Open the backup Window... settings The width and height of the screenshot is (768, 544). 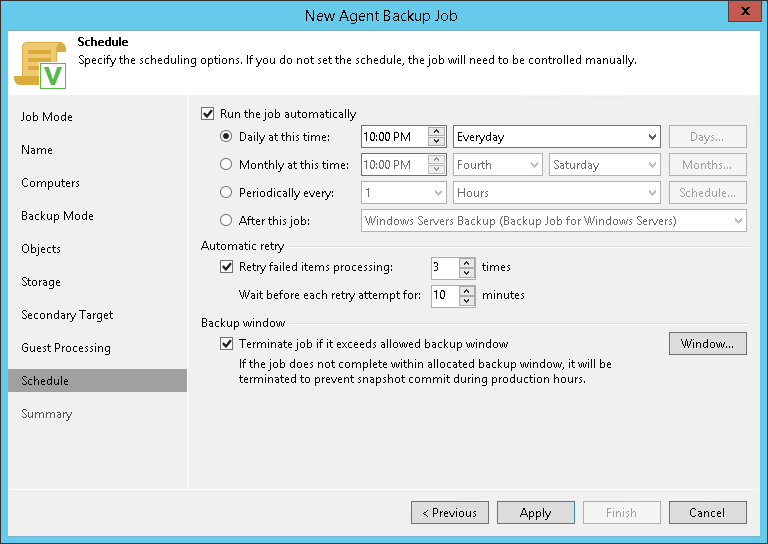coord(708,344)
